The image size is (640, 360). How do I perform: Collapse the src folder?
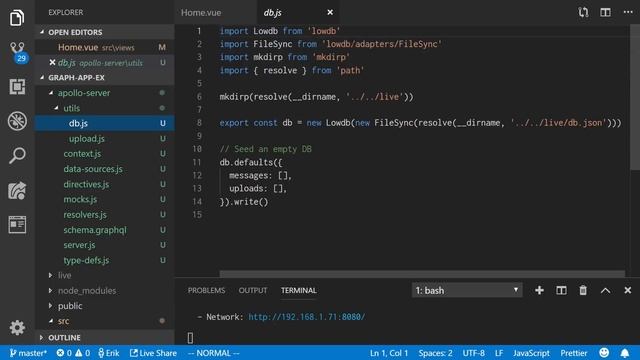(51, 321)
